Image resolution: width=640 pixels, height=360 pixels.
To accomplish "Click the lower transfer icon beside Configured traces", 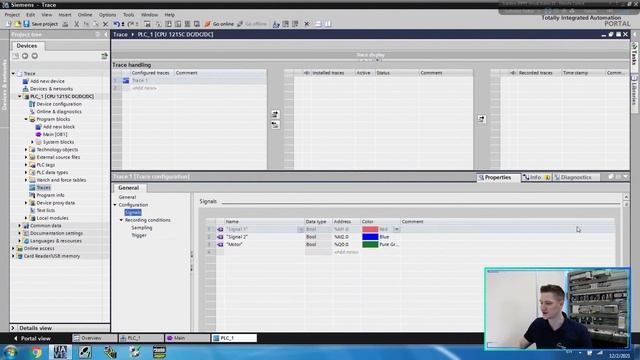I will click(x=276, y=124).
